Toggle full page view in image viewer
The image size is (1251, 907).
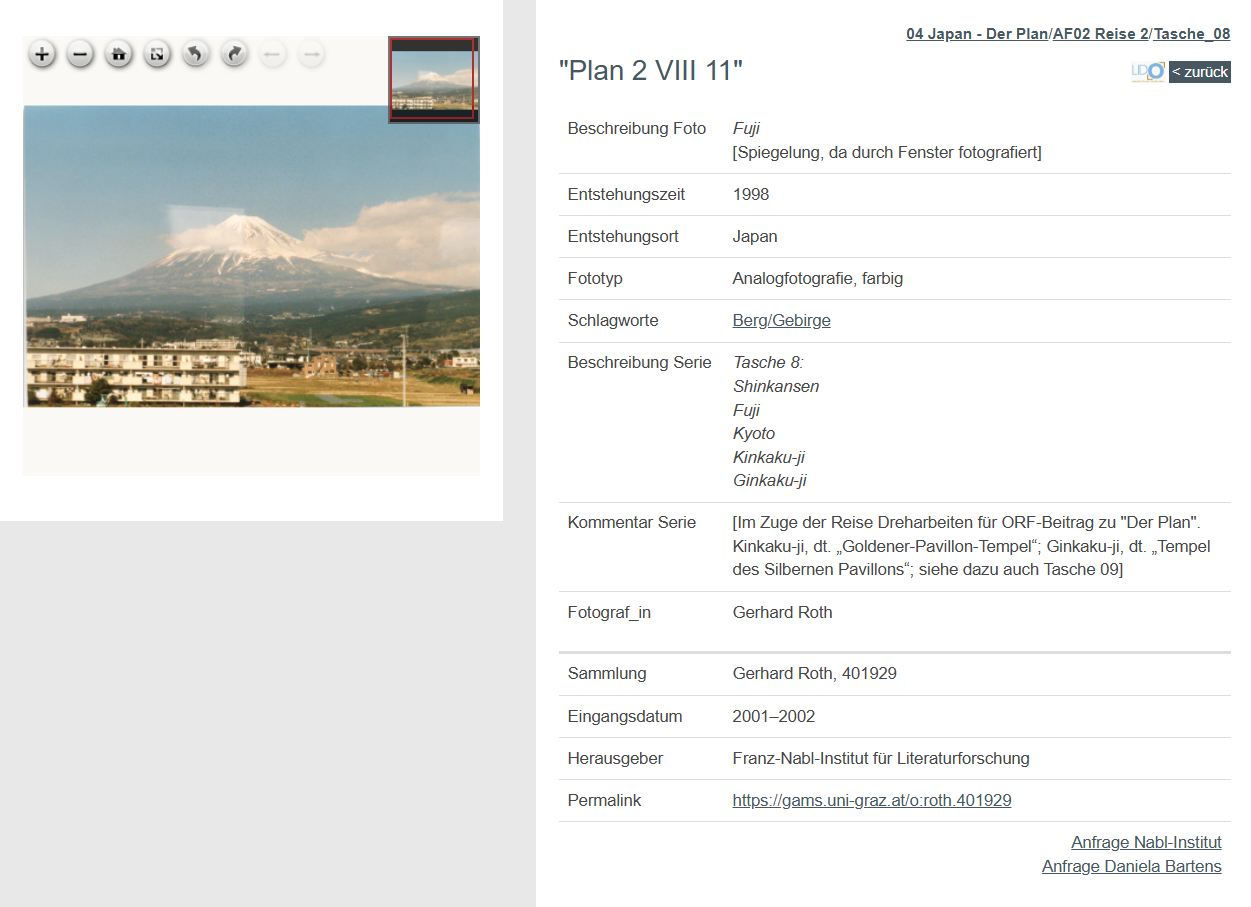(157, 54)
